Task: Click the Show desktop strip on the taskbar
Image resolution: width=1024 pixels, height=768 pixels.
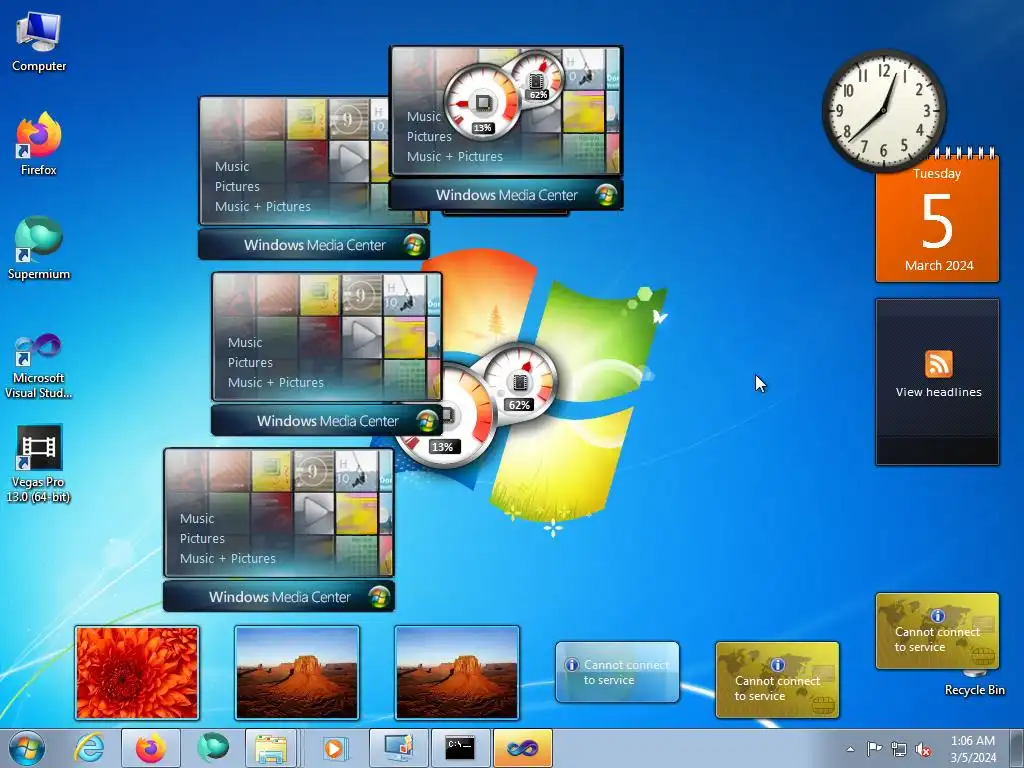Action: click(1017, 749)
